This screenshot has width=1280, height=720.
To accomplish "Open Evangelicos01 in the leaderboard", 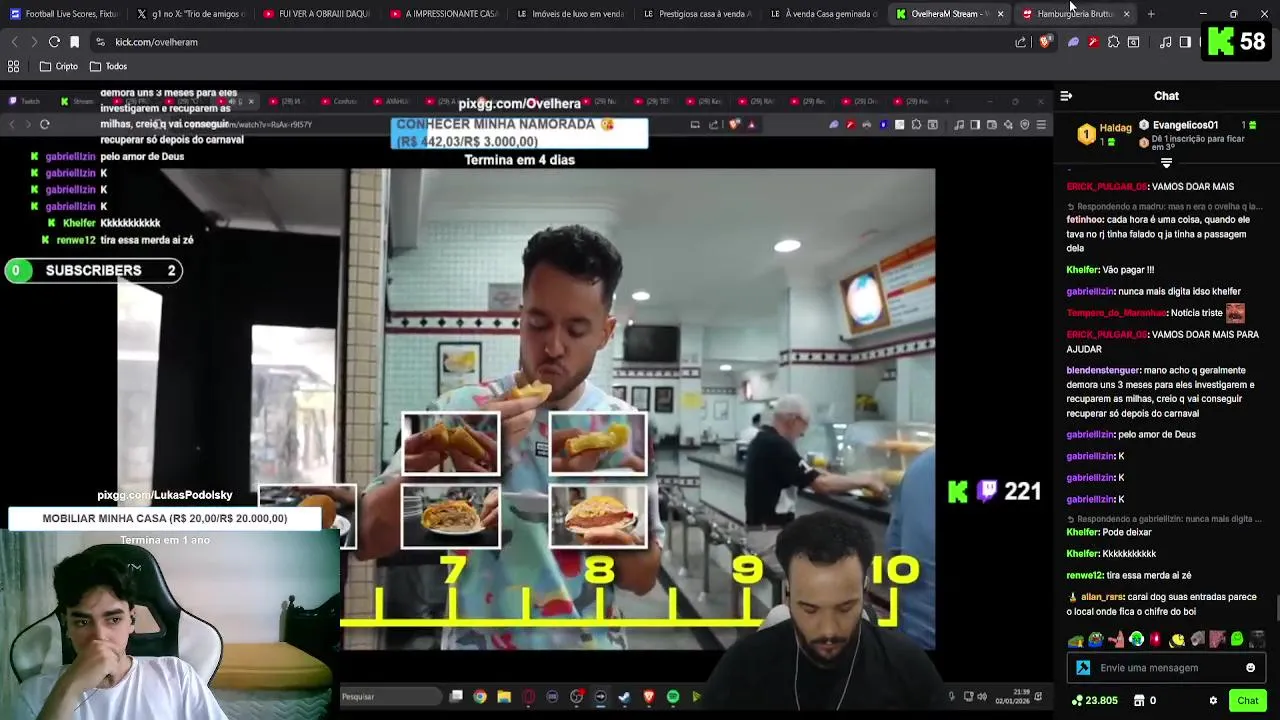I will point(1185,125).
